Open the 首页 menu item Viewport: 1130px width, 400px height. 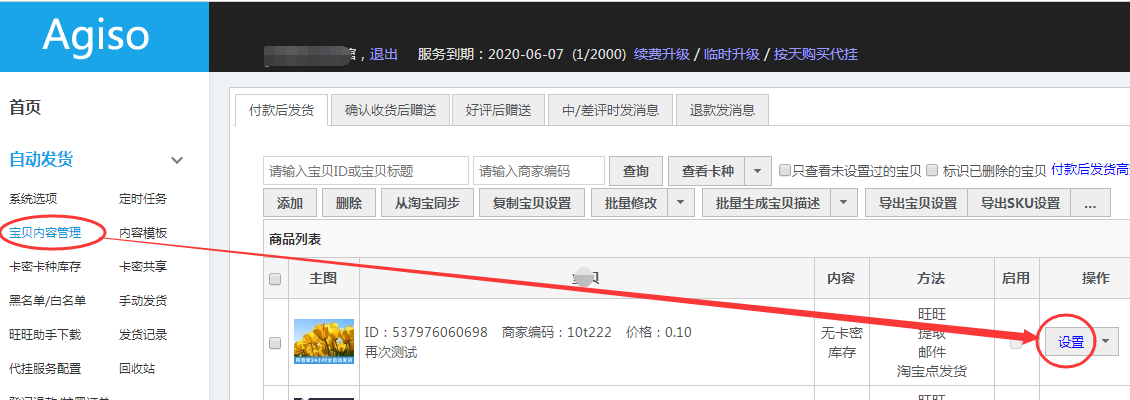[25, 108]
